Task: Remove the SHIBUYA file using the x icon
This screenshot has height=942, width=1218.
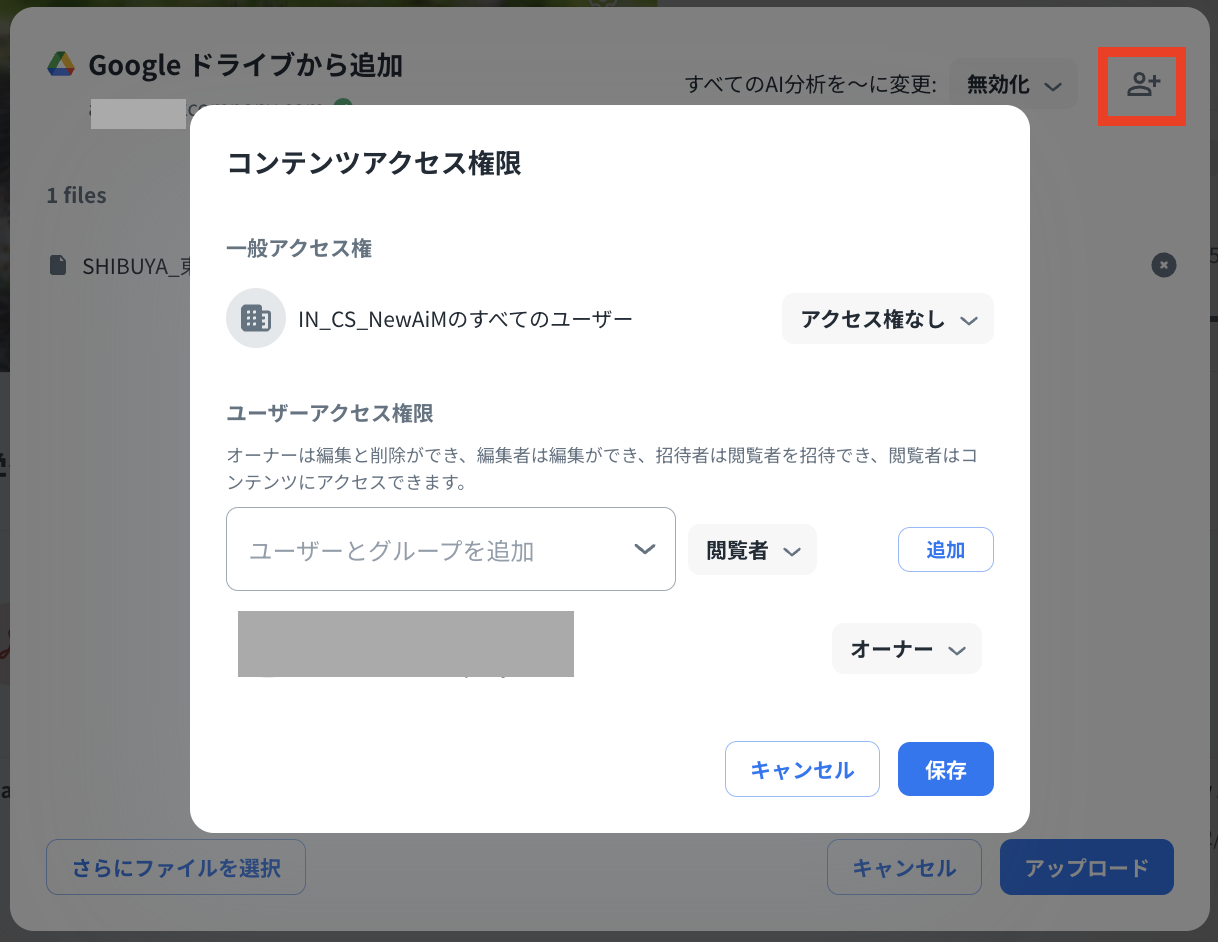Action: [x=1163, y=265]
